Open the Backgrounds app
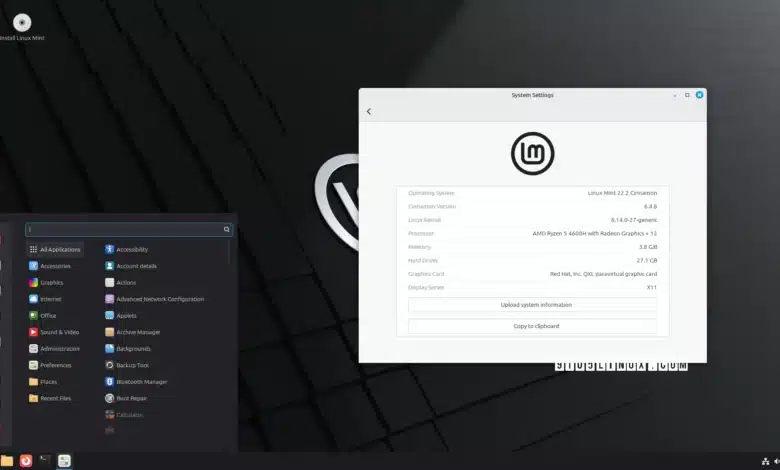Image resolution: width=780 pixels, height=470 pixels. [x=128, y=349]
